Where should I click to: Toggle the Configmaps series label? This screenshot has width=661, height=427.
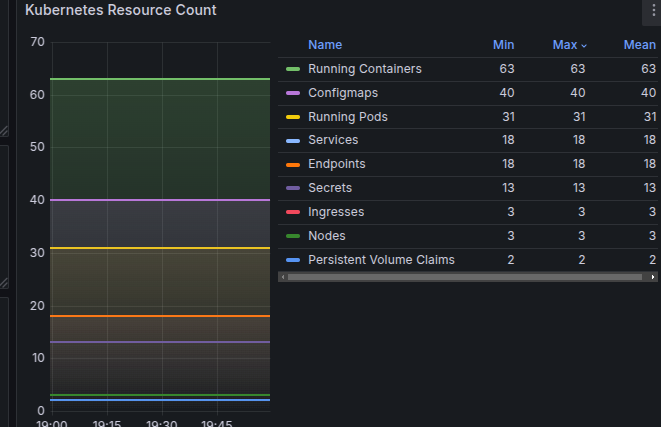pyautogui.click(x=343, y=93)
